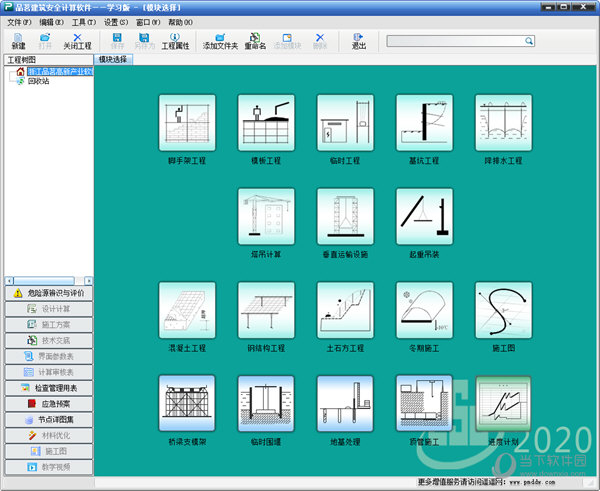Open the 地基处理 foundation treatment module
The width and height of the screenshot is (600, 491).
click(345, 403)
